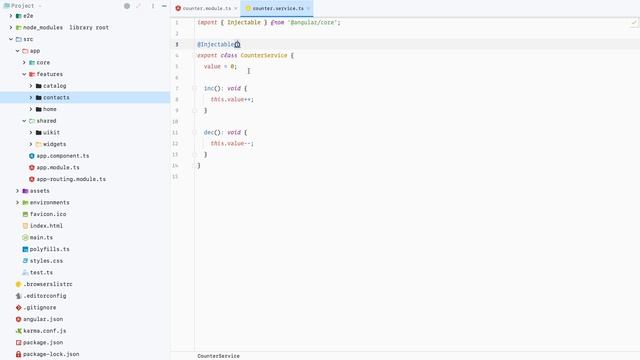Screen dimensions: 640x360
Task: Collapse the features folder
Action: coord(24,74)
